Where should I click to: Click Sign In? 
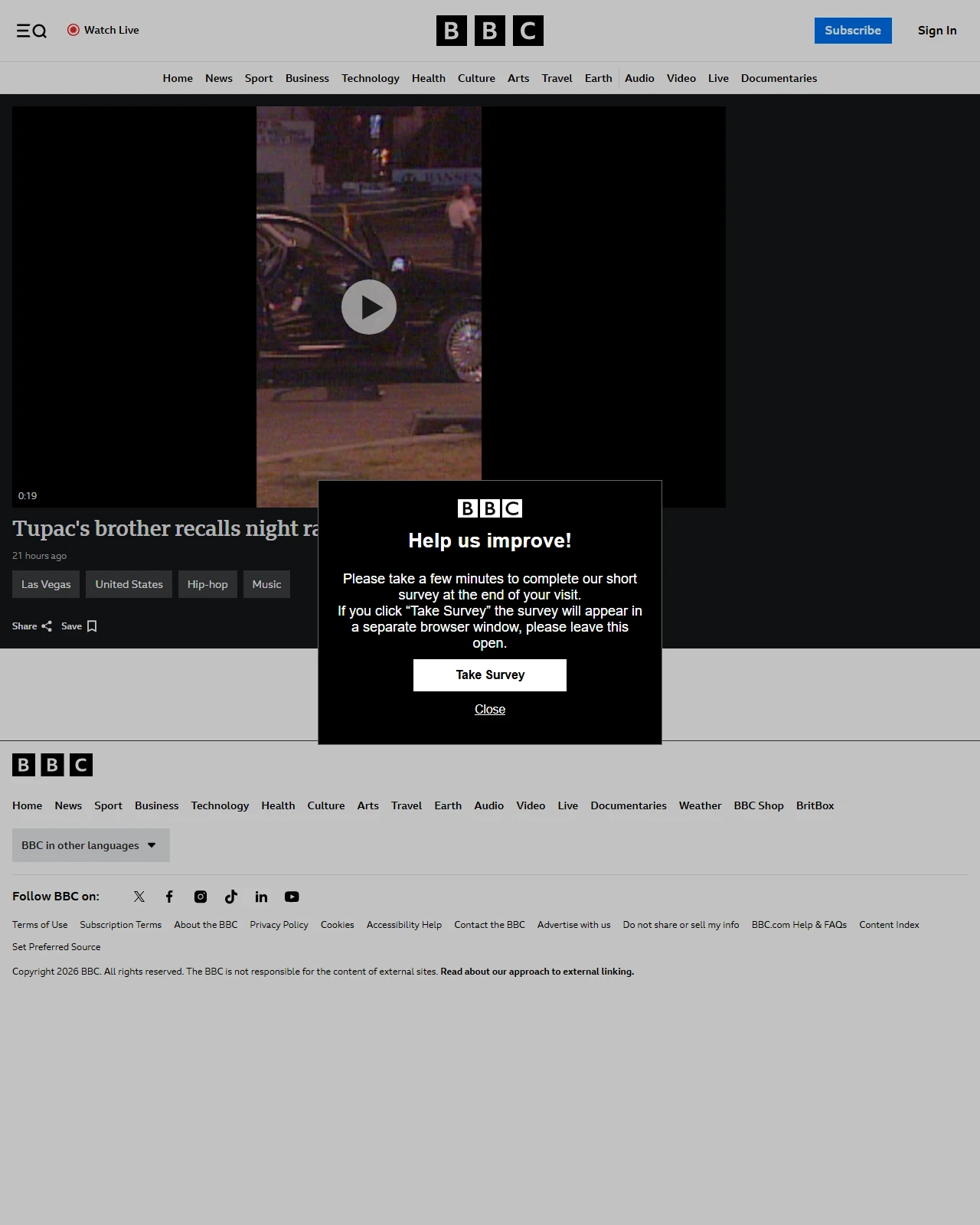click(x=937, y=31)
